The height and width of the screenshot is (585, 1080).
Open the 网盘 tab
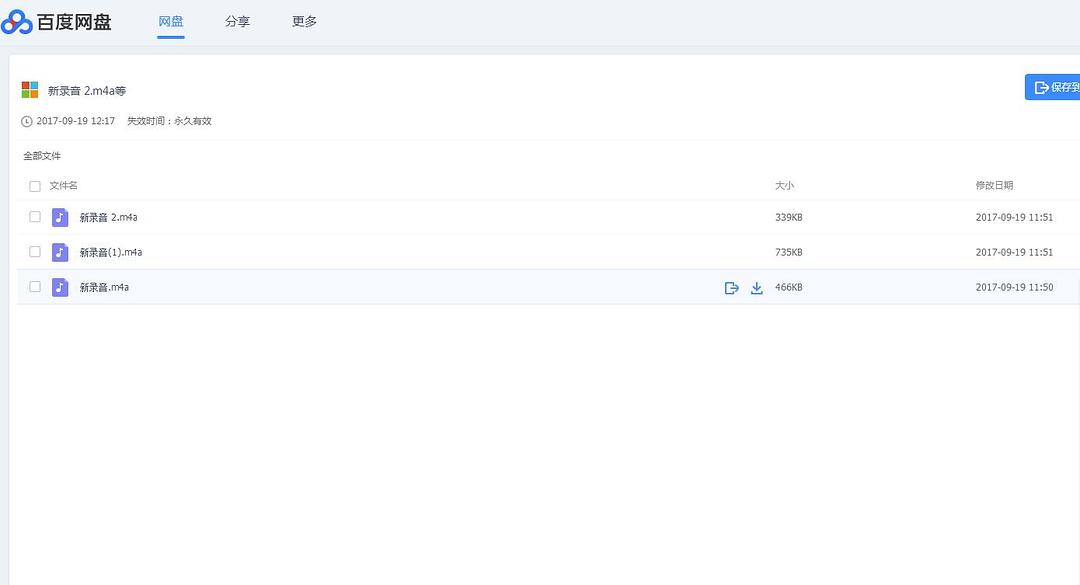coord(171,22)
